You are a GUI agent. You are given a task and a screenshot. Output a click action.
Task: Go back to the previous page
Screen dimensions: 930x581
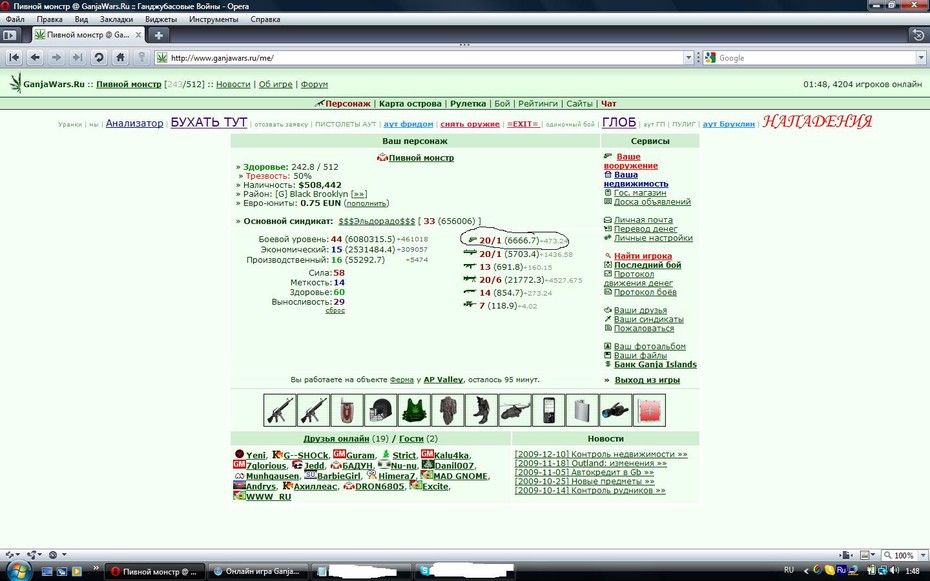point(36,58)
